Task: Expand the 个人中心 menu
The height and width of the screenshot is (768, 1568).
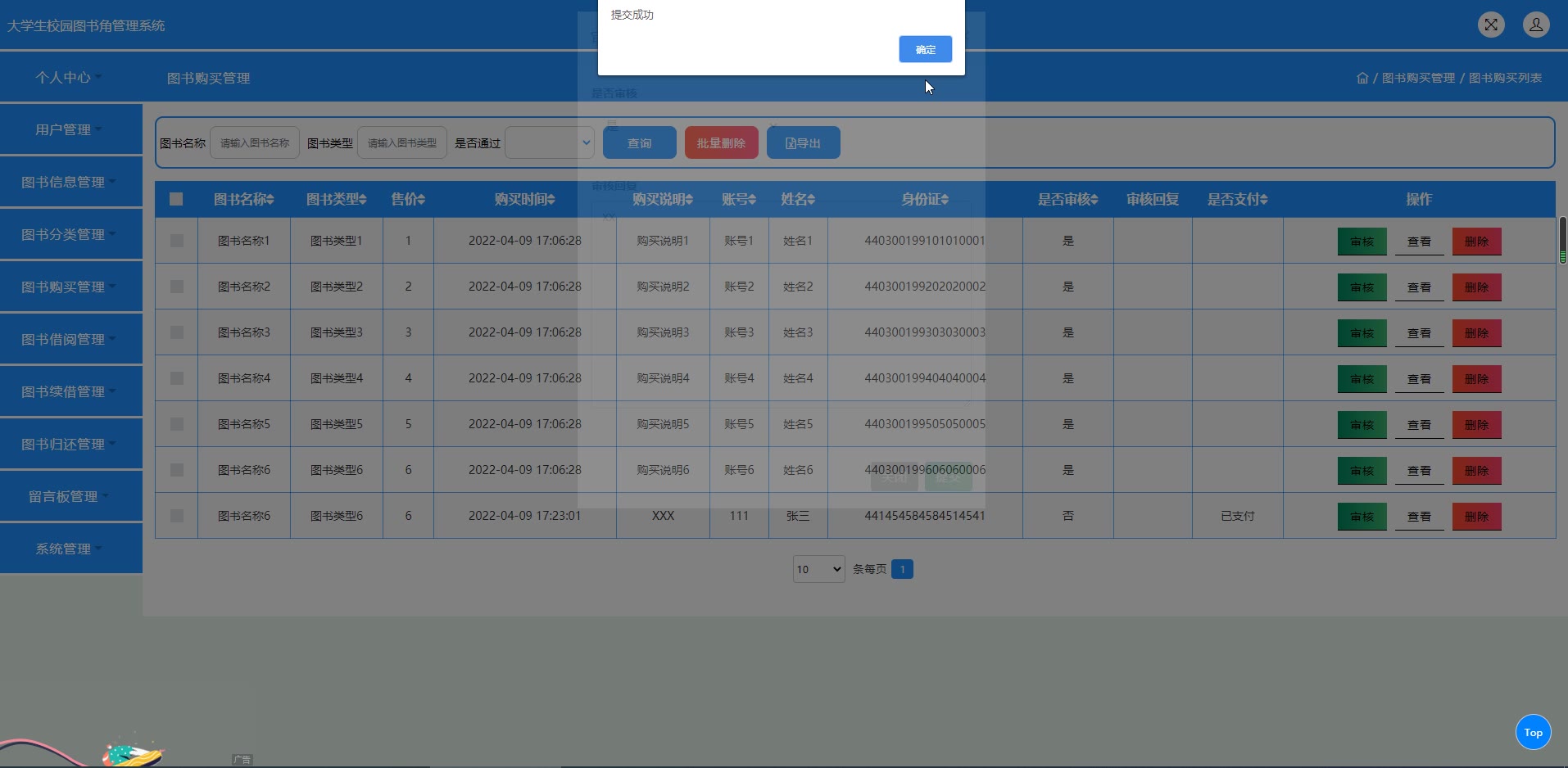Action: tap(69, 77)
